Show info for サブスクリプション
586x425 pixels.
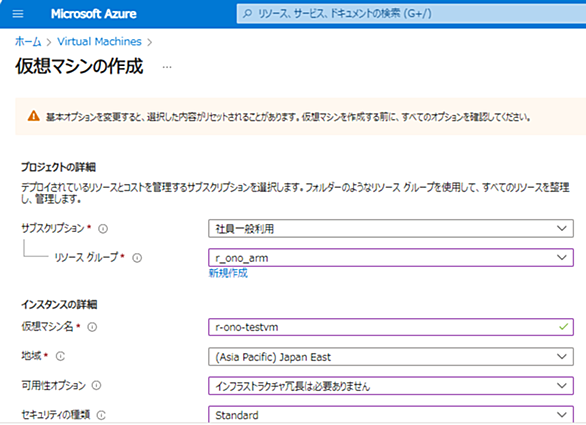tap(103, 228)
